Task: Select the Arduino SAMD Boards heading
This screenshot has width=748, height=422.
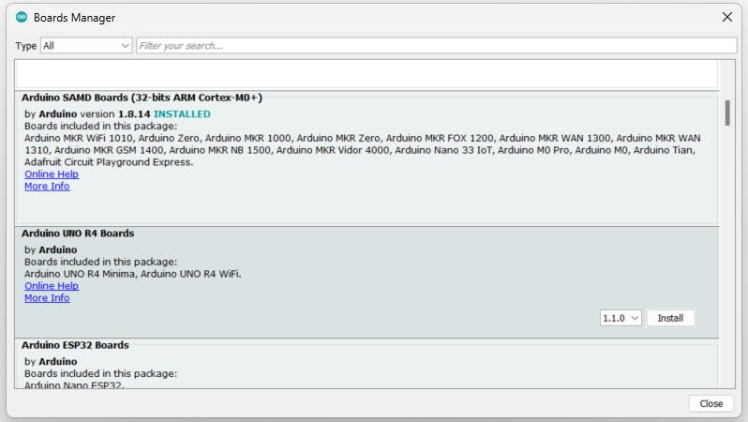Action: [x=142, y=97]
